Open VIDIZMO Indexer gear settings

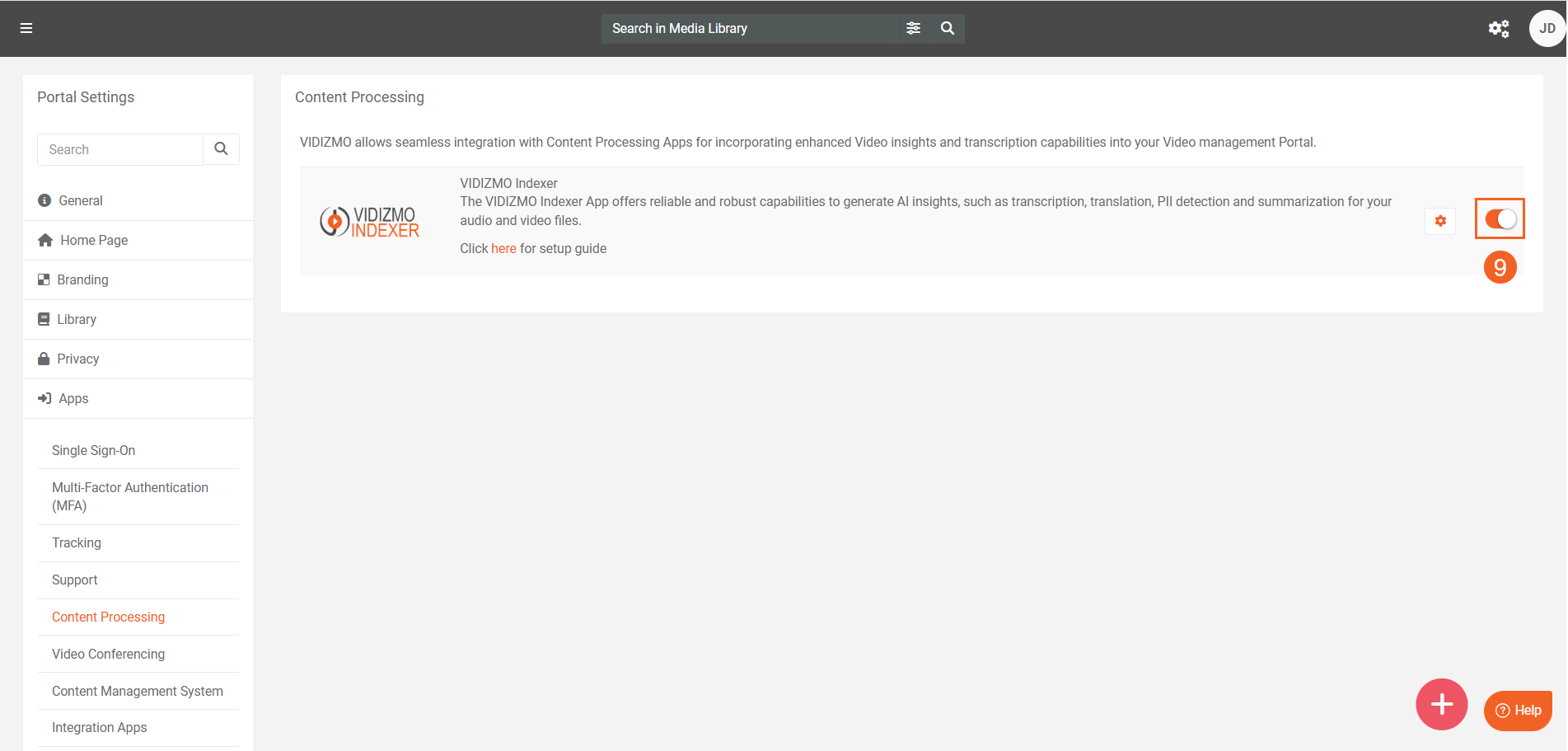coord(1440,221)
